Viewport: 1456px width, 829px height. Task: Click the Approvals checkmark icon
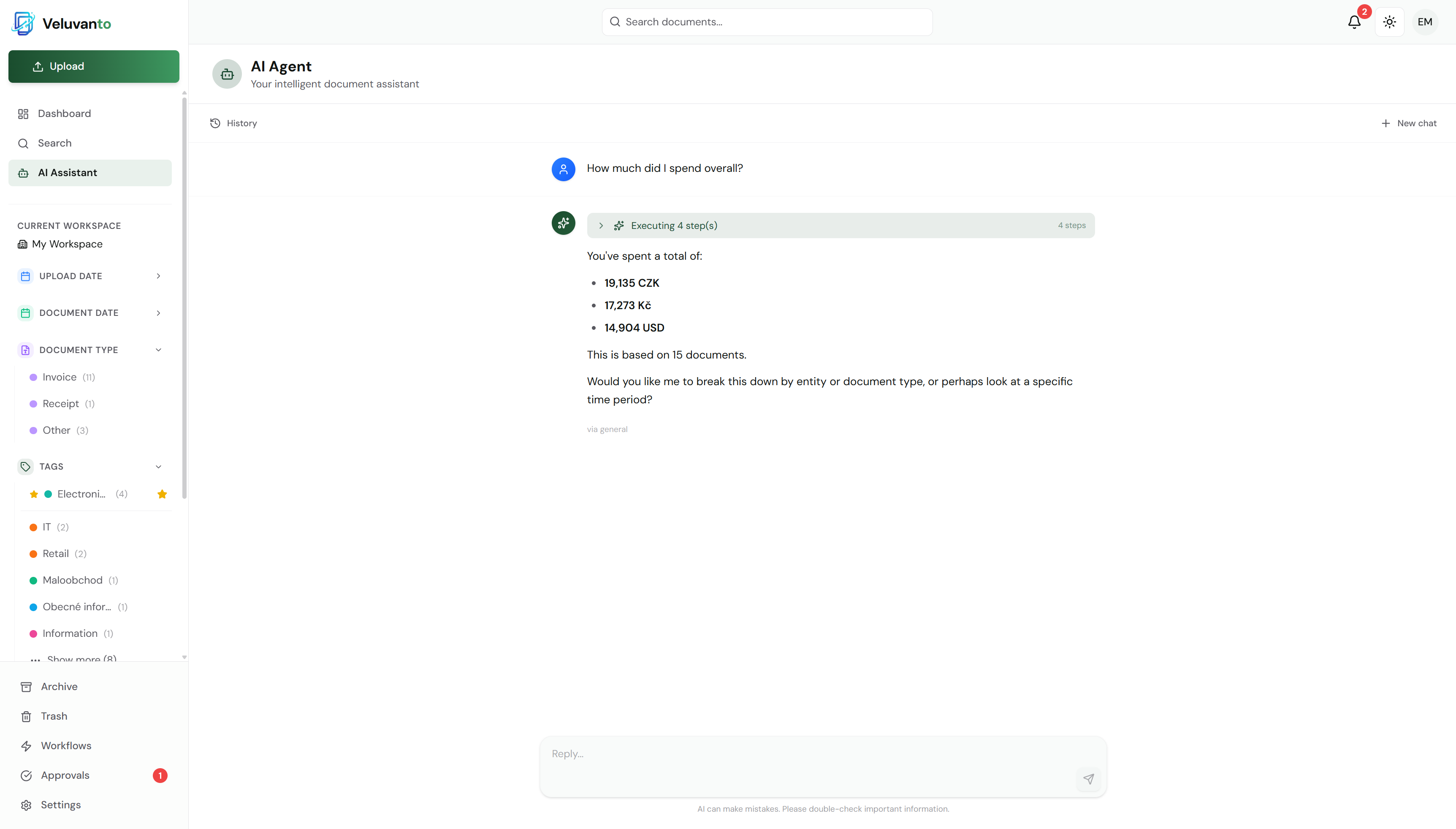click(26, 775)
